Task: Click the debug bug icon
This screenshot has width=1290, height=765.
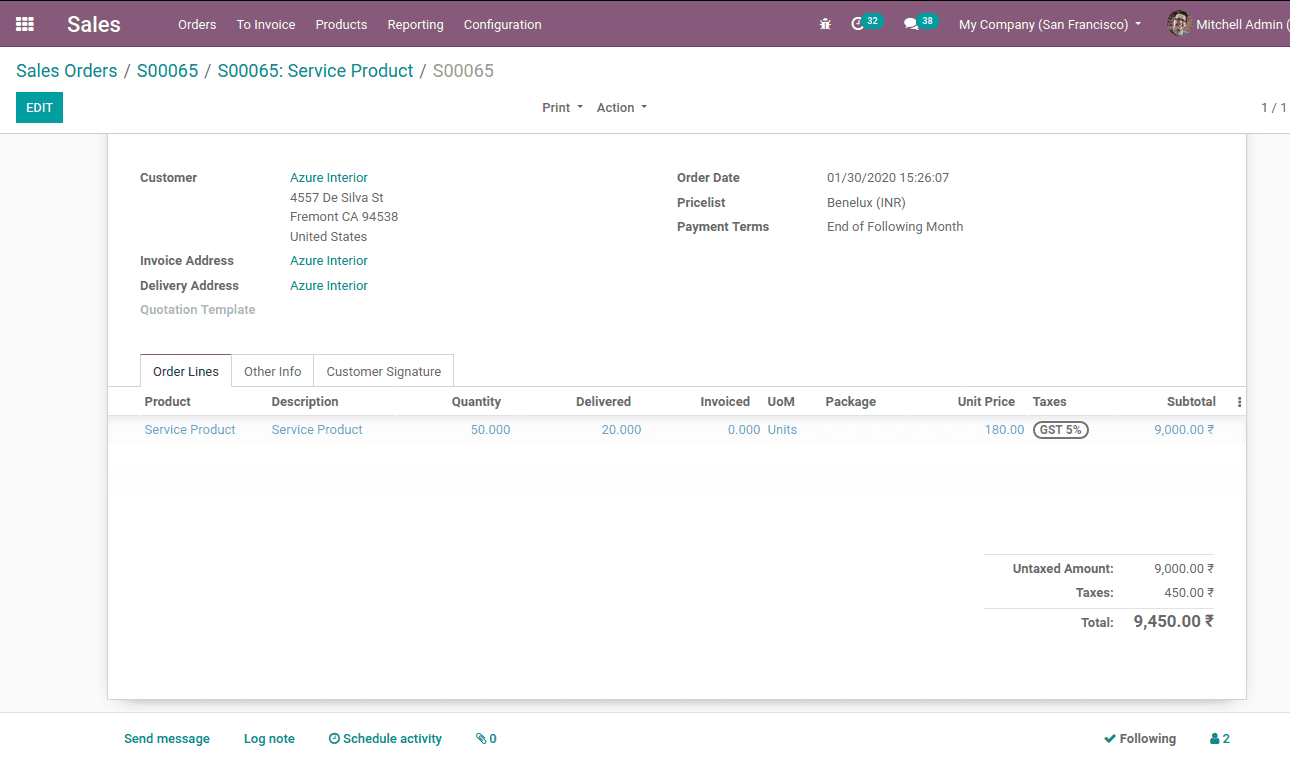Action: (825, 24)
